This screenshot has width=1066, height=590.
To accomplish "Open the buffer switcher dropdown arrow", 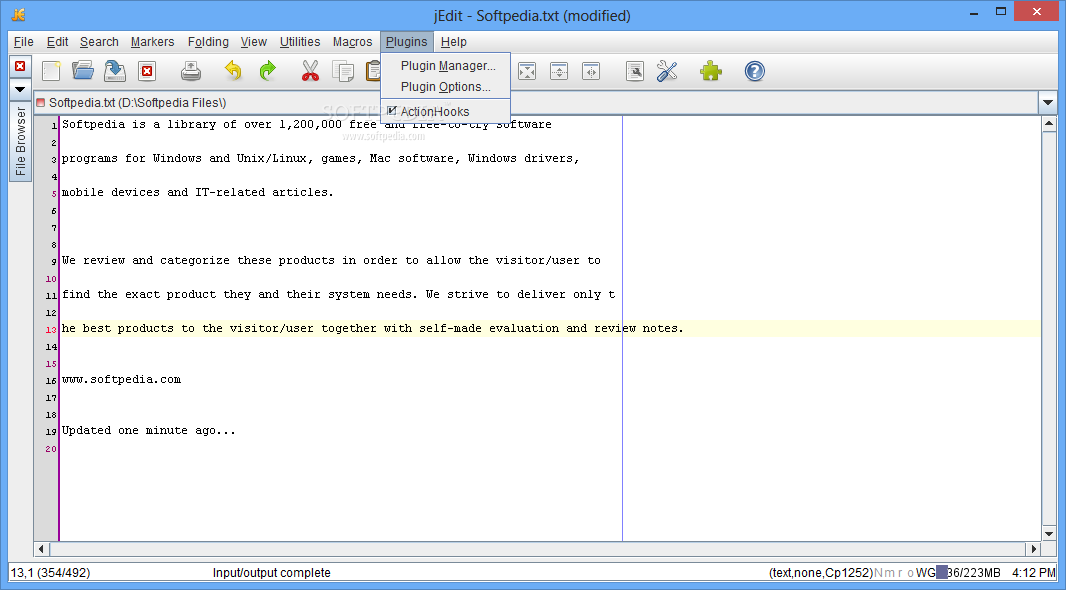I will [1048, 103].
